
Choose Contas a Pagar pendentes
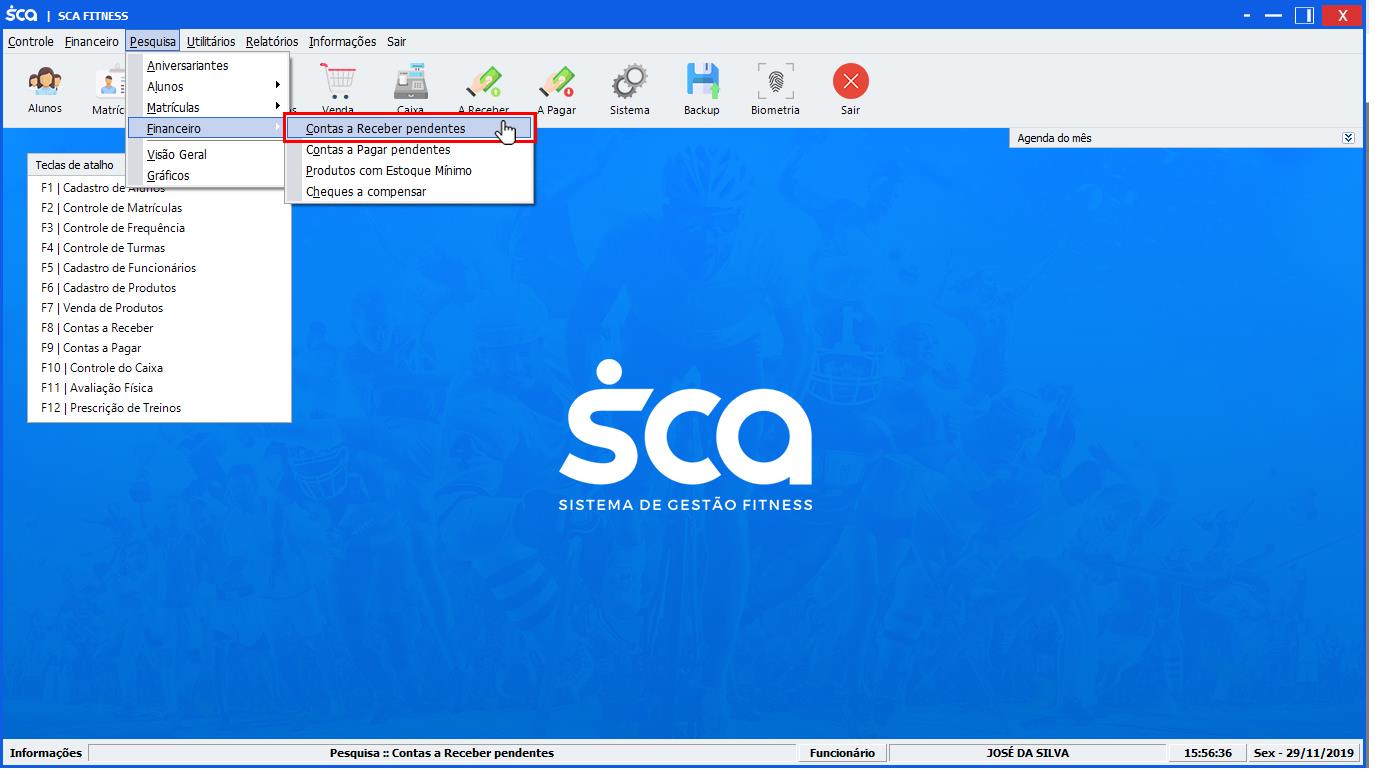coord(409,150)
